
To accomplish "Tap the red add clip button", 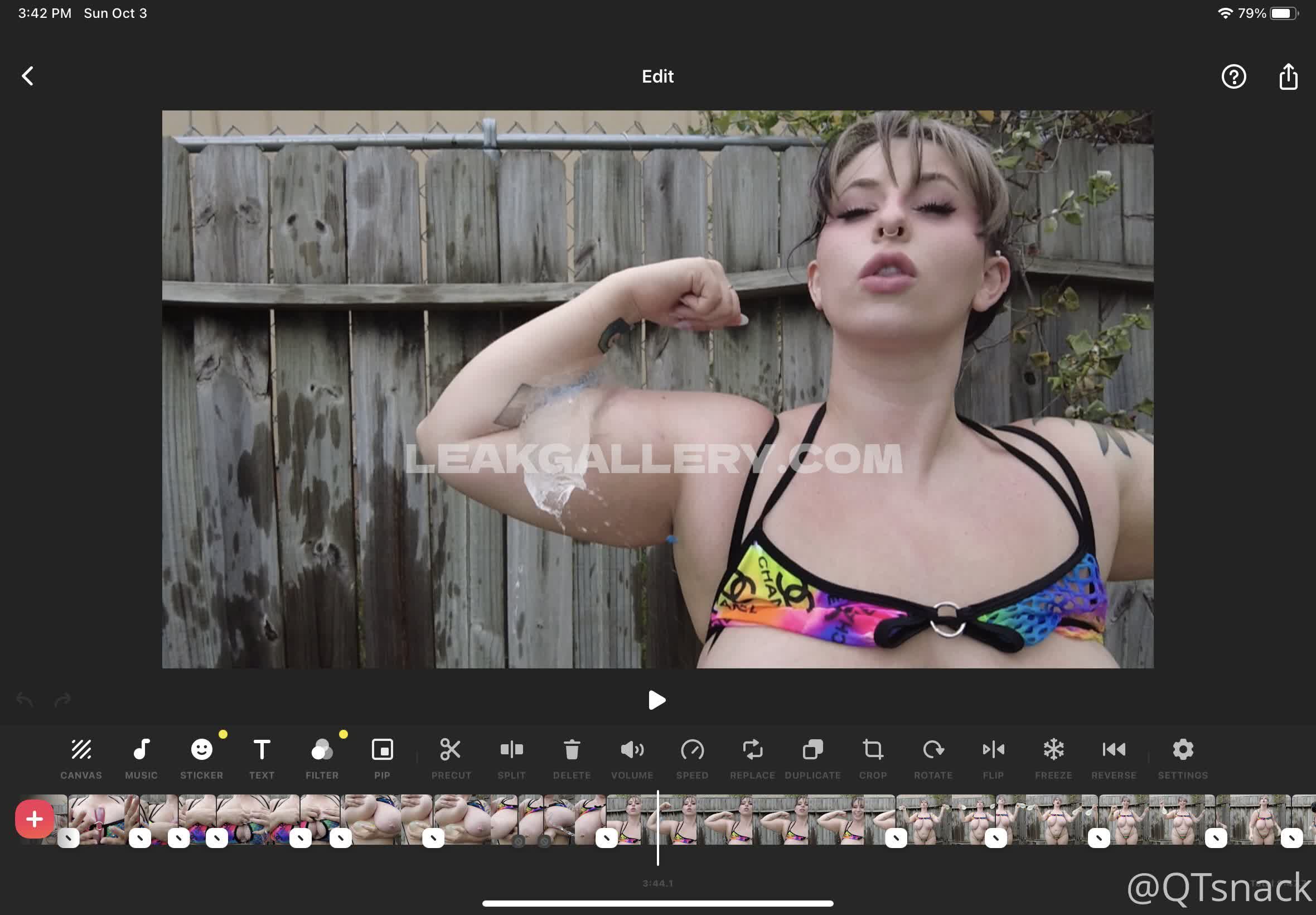I will click(35, 818).
